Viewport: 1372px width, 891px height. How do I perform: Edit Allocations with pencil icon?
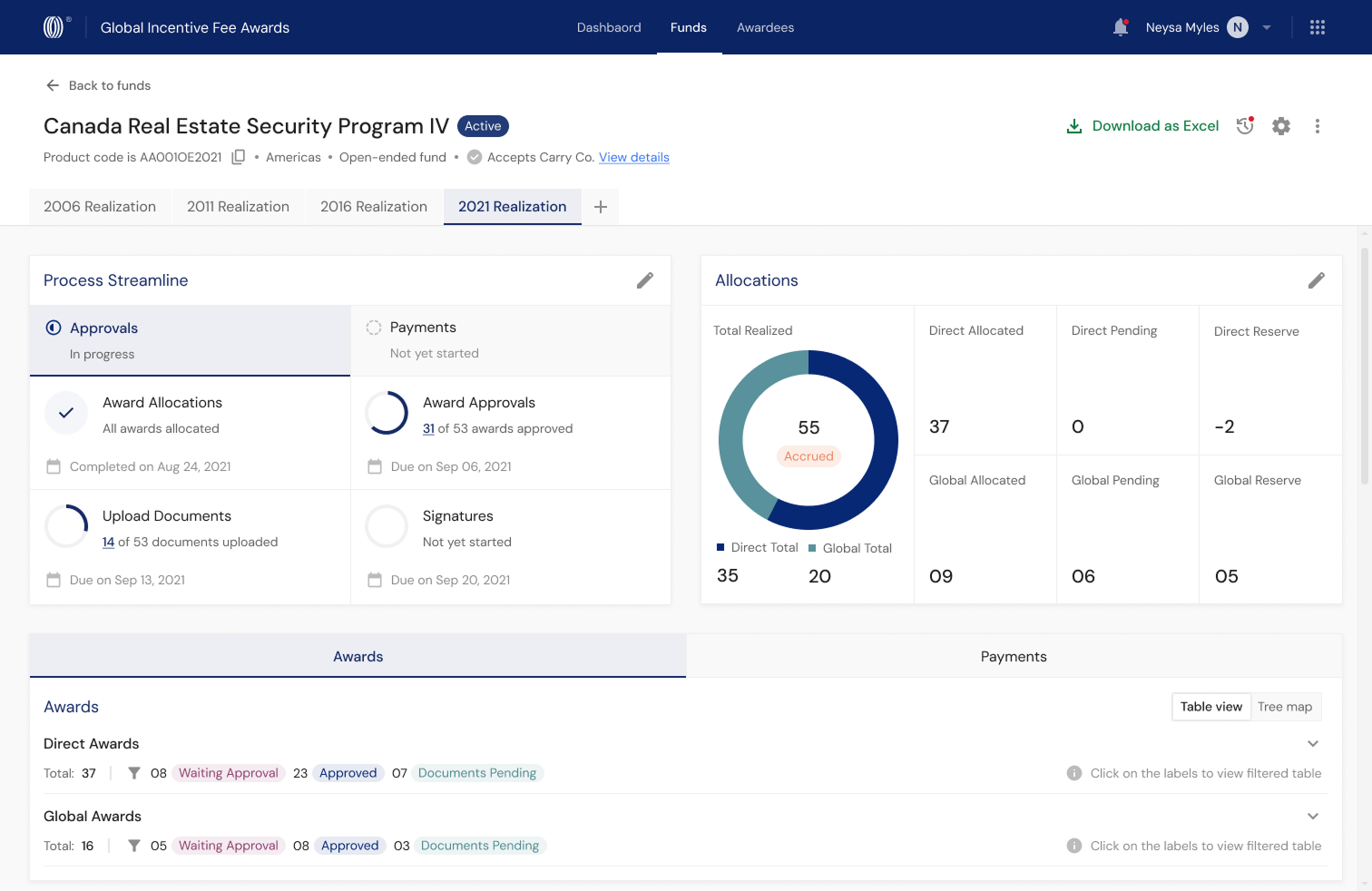pyautogui.click(x=1317, y=280)
